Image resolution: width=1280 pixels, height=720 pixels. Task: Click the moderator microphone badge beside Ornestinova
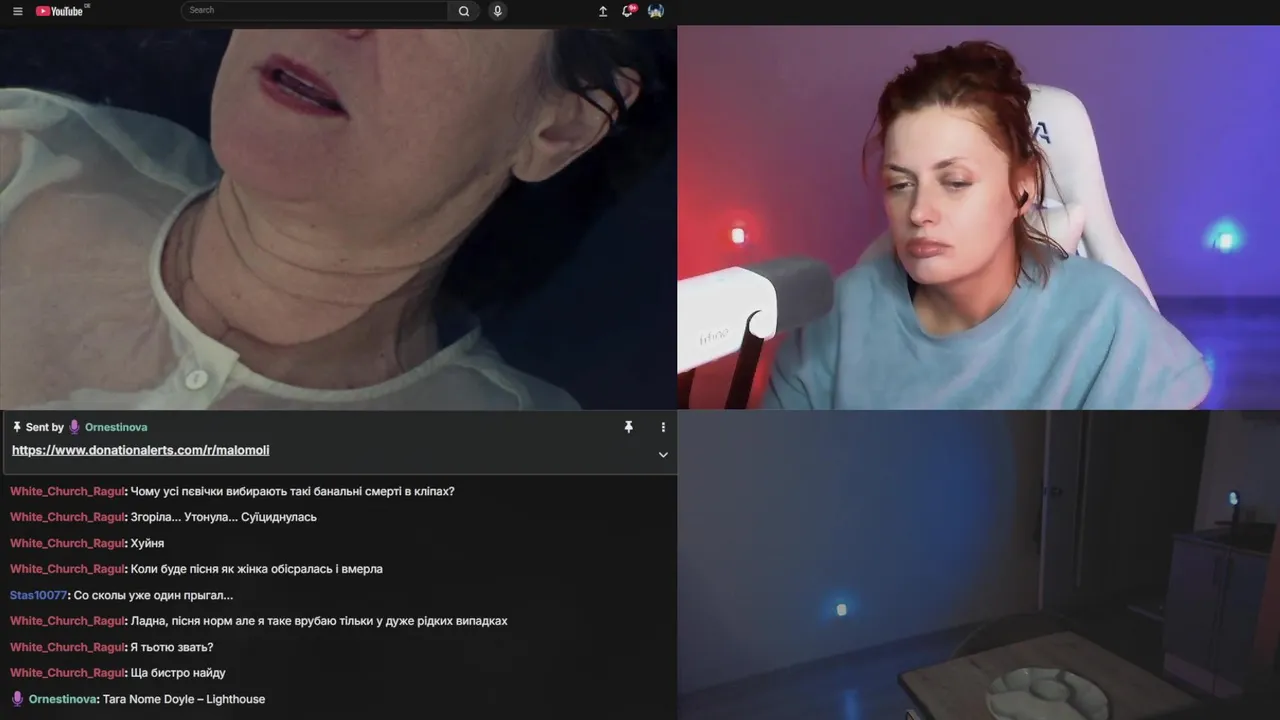click(74, 427)
